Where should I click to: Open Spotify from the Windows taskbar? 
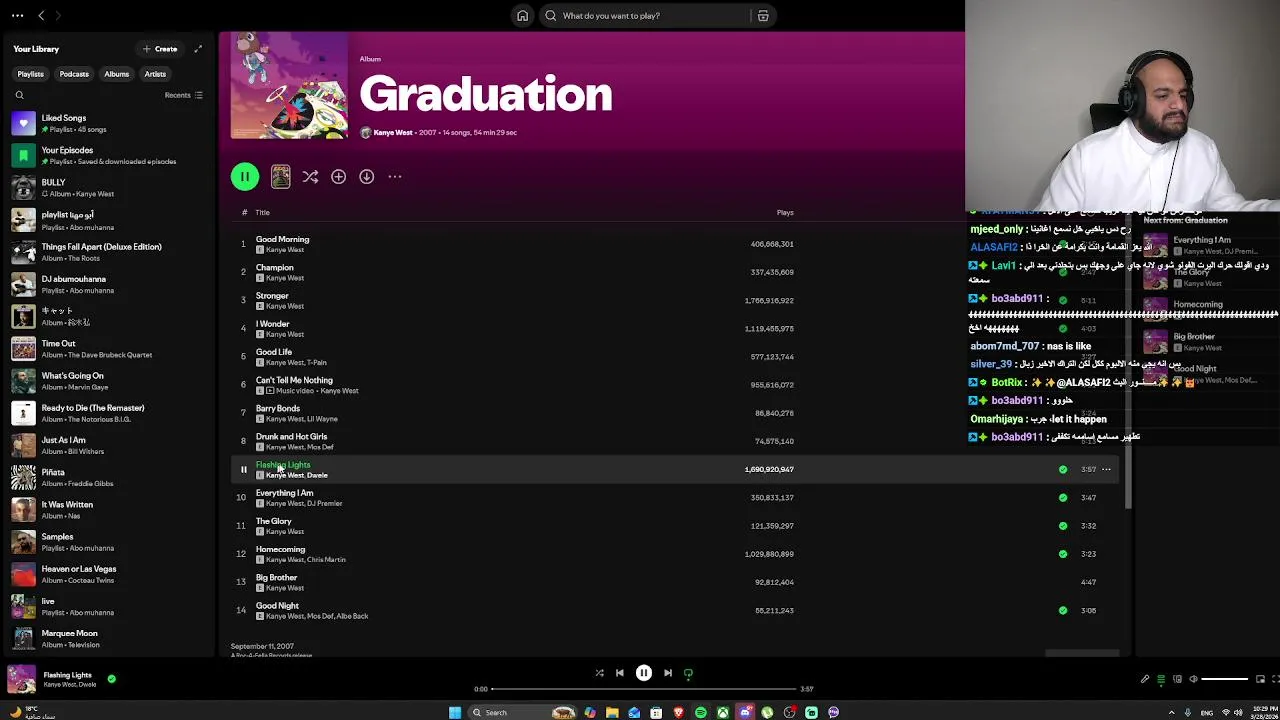[700, 713]
